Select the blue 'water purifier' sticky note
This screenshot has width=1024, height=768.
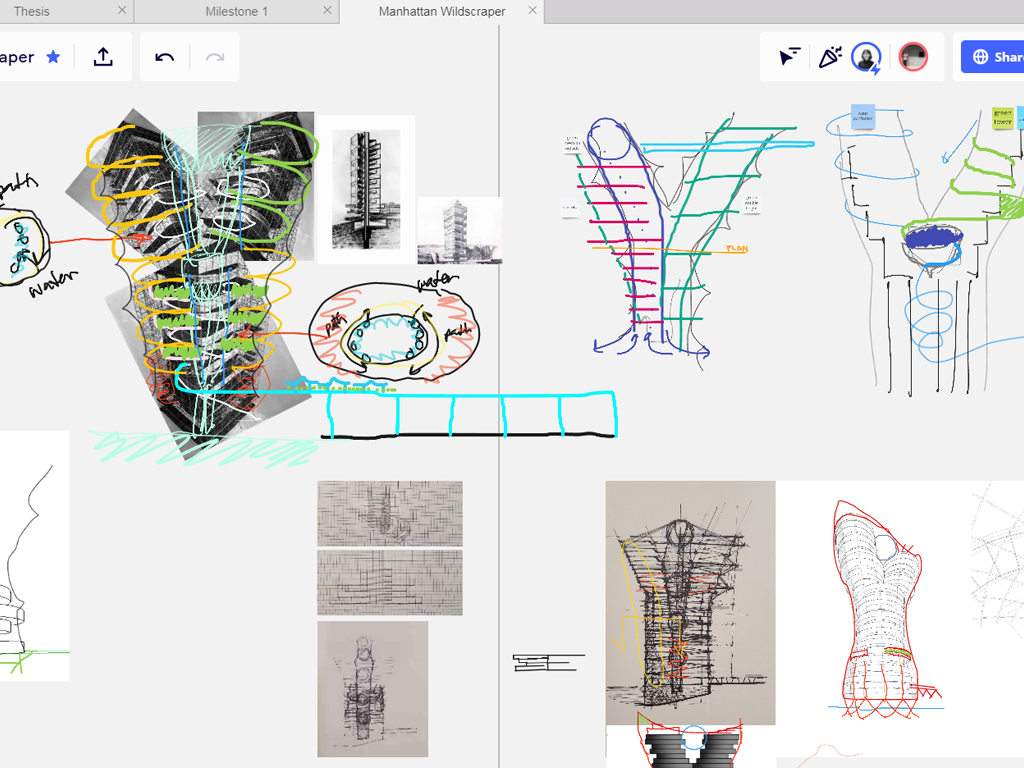(x=862, y=117)
